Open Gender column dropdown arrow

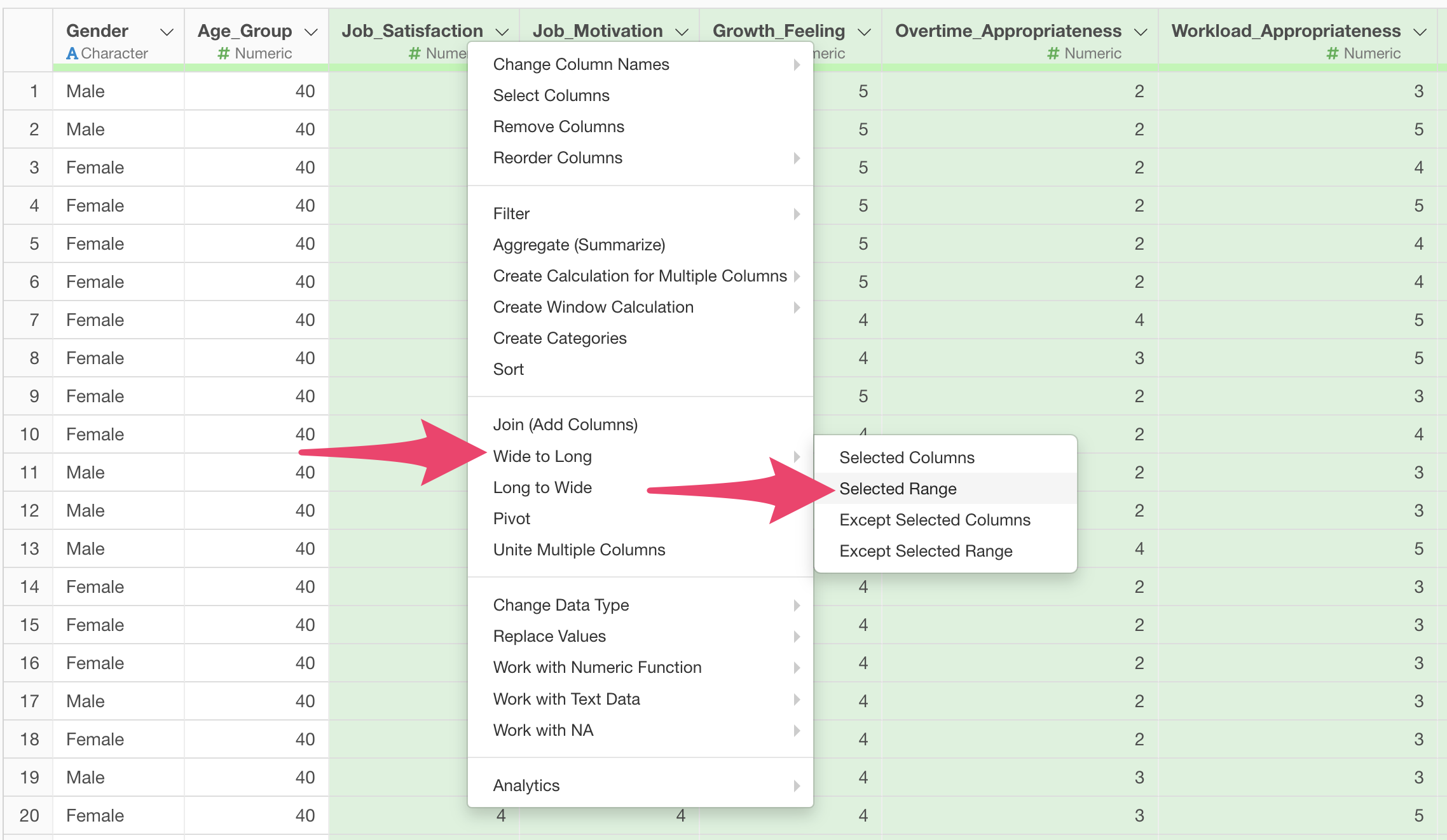pos(167,32)
